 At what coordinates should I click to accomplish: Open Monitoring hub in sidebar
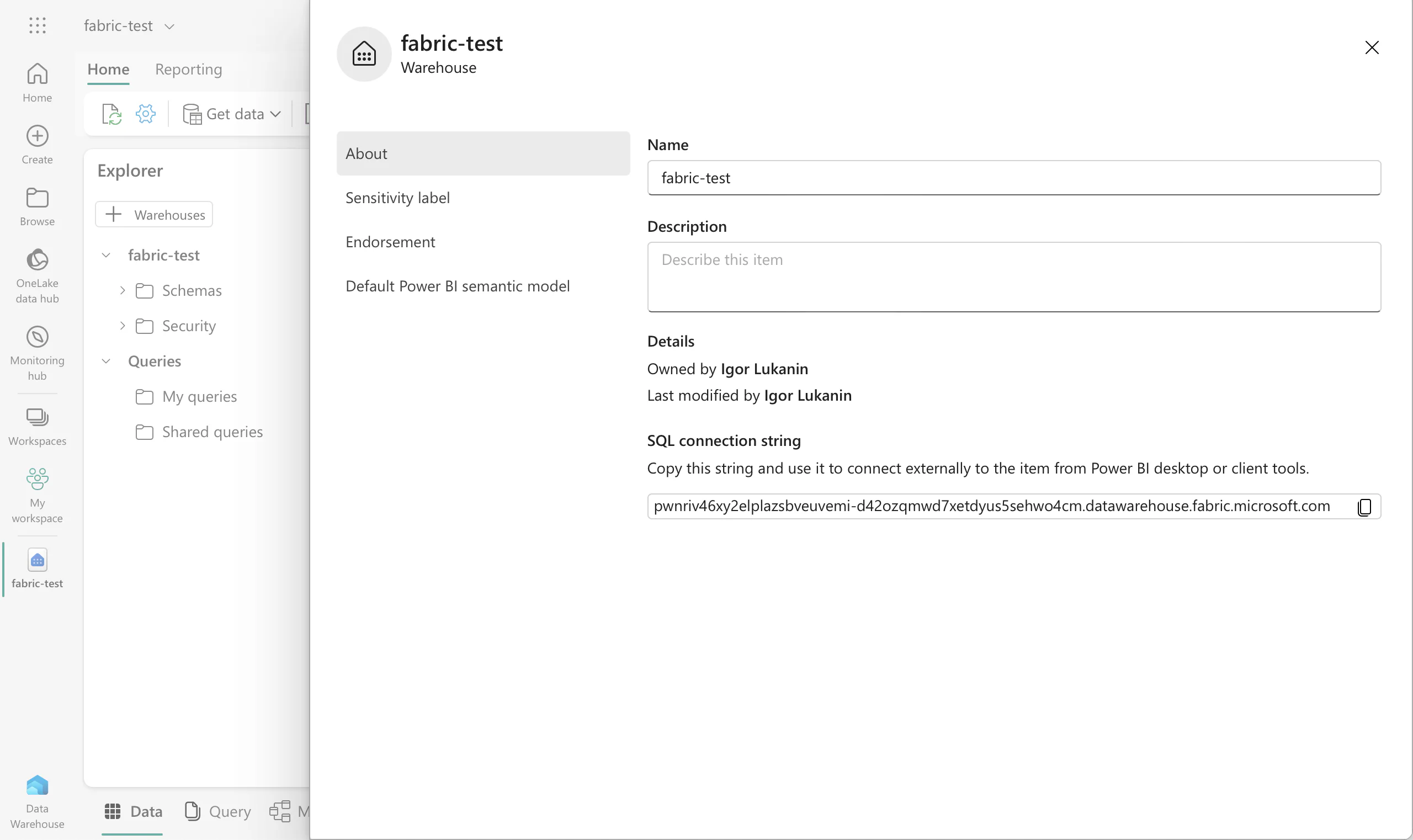coord(38,352)
